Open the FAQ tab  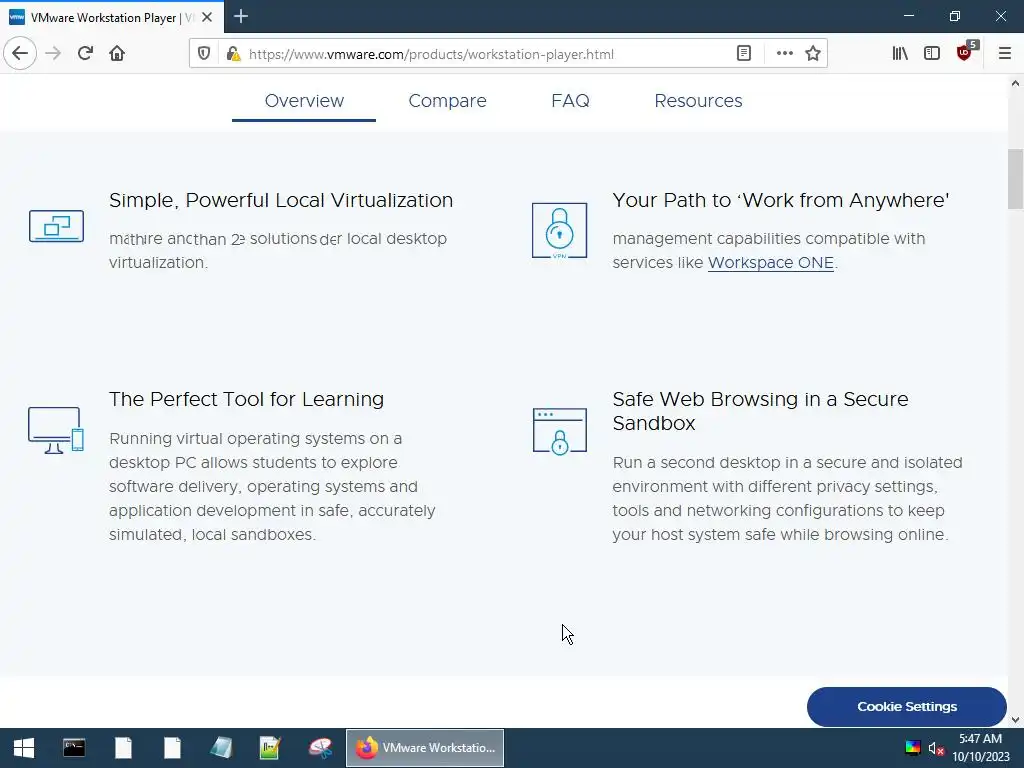(570, 101)
